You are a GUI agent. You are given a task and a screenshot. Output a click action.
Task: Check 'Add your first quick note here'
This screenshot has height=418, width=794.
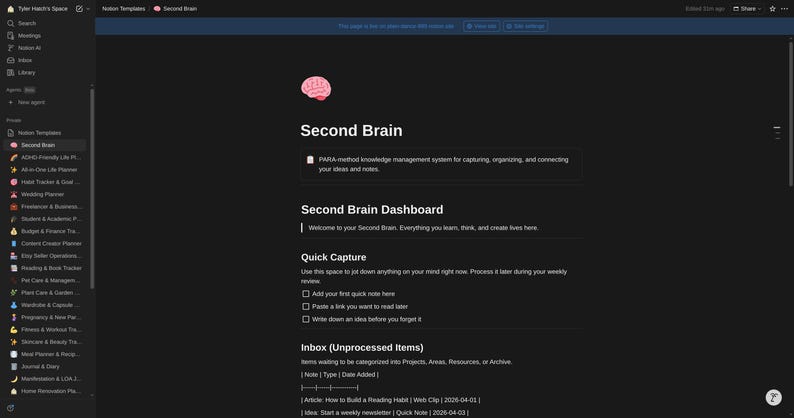(306, 294)
